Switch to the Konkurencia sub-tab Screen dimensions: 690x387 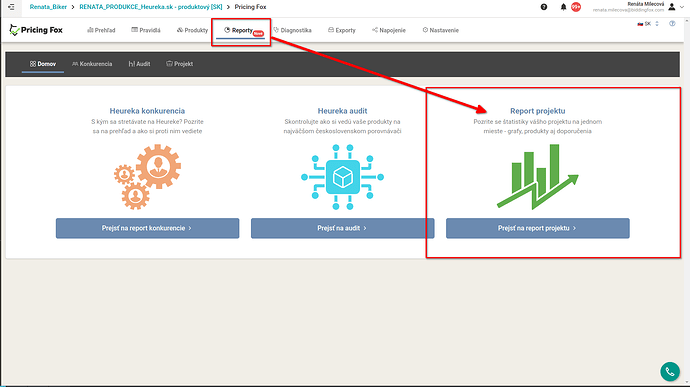(x=92, y=64)
